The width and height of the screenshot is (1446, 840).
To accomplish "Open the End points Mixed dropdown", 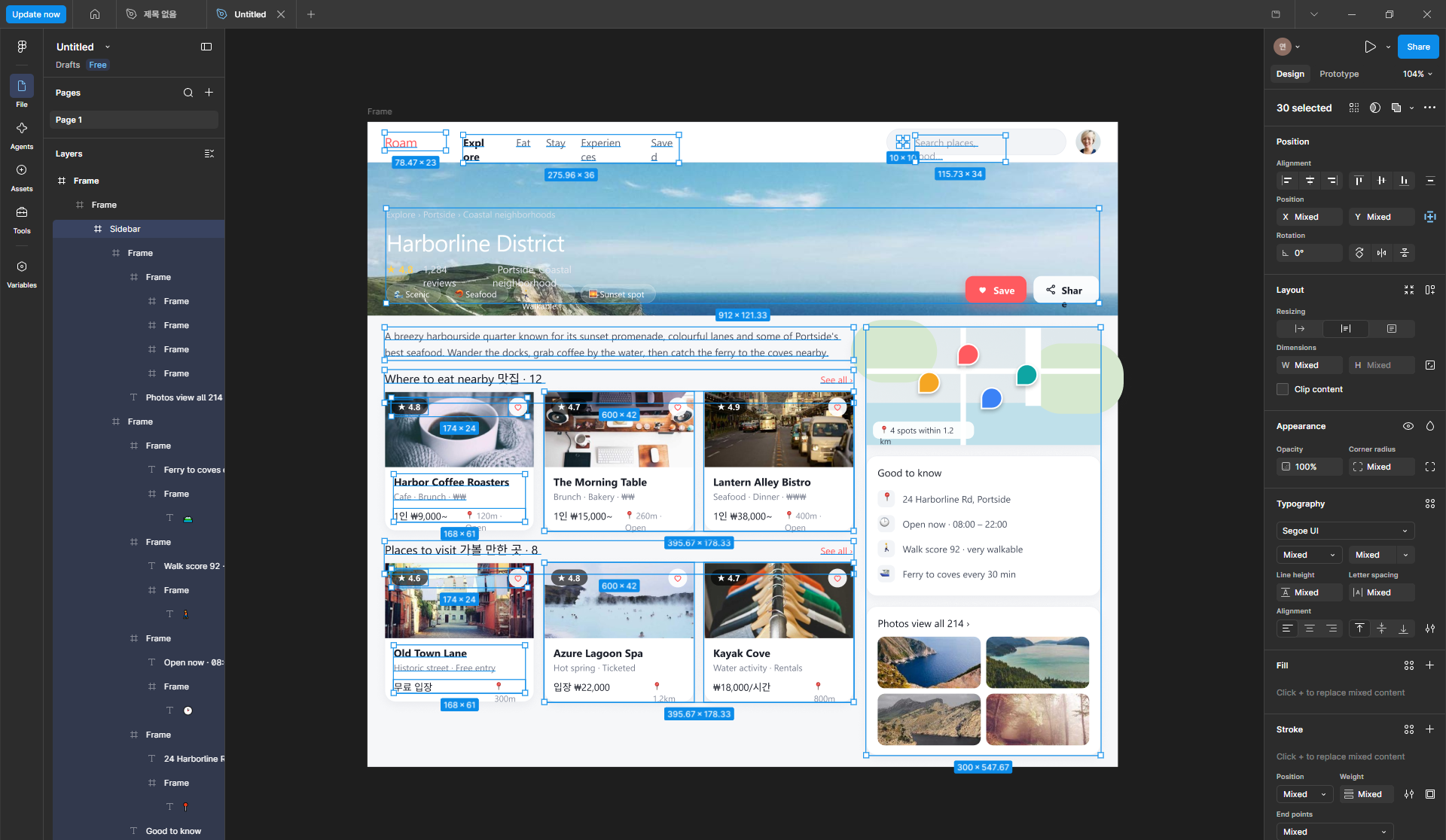I will pos(1335,832).
